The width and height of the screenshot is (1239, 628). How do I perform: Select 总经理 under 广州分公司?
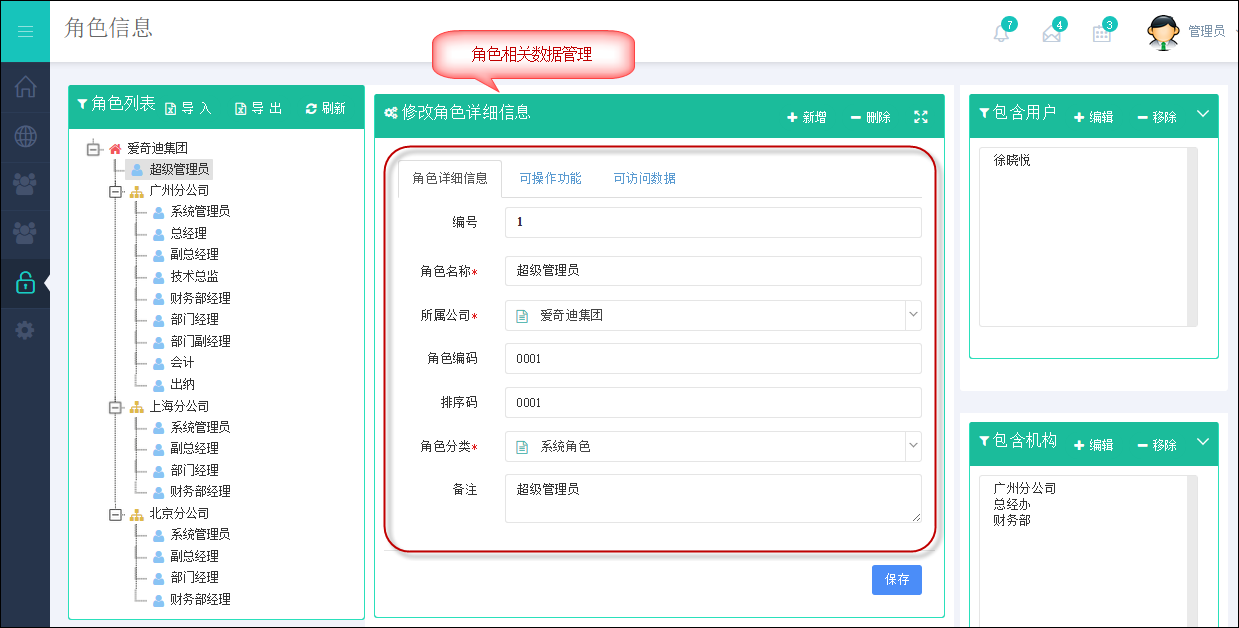click(x=188, y=233)
